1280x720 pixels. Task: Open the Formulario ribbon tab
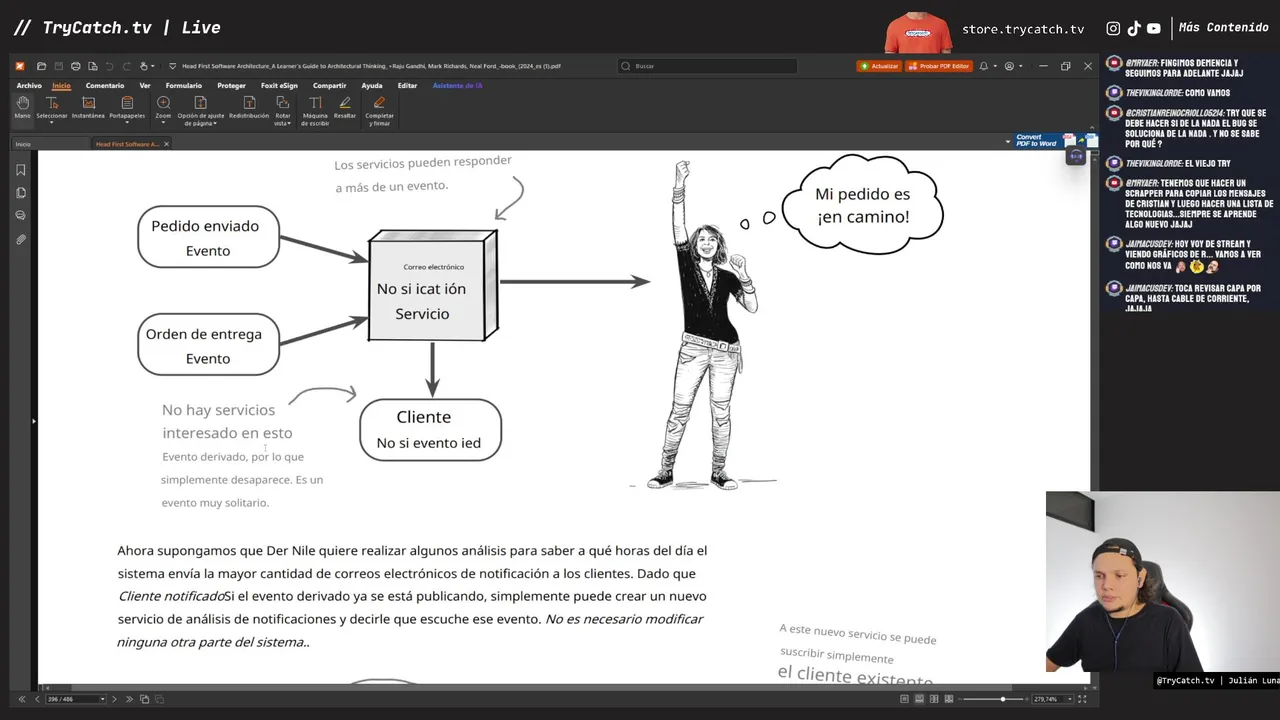[184, 86]
